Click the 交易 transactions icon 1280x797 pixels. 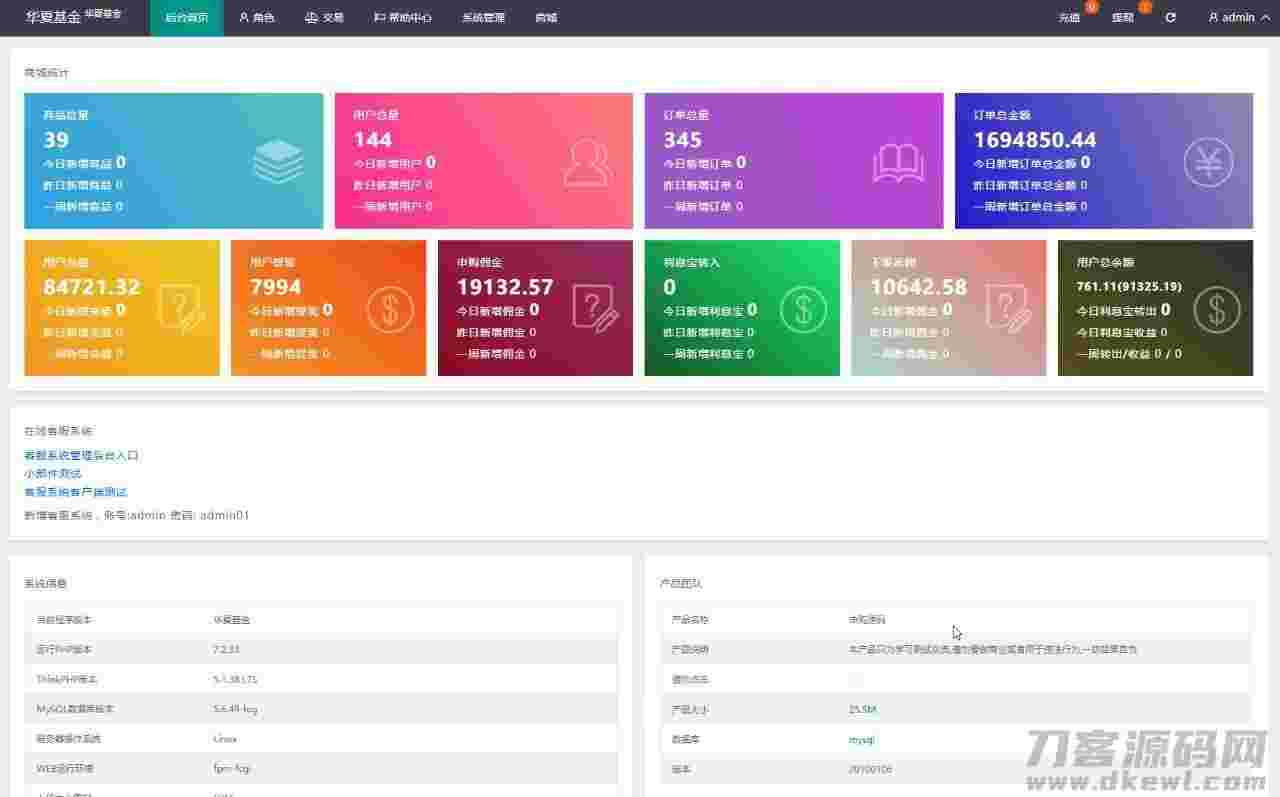point(310,17)
